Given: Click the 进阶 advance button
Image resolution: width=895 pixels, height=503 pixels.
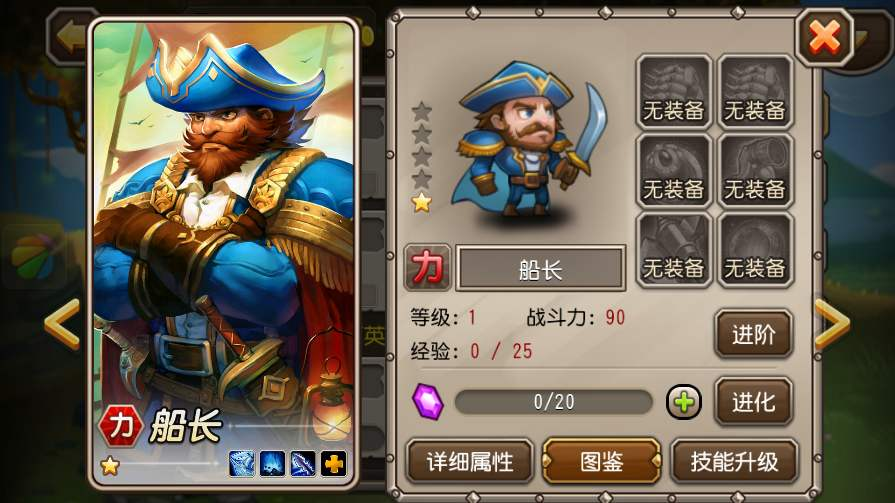Looking at the screenshot, I should click(753, 335).
